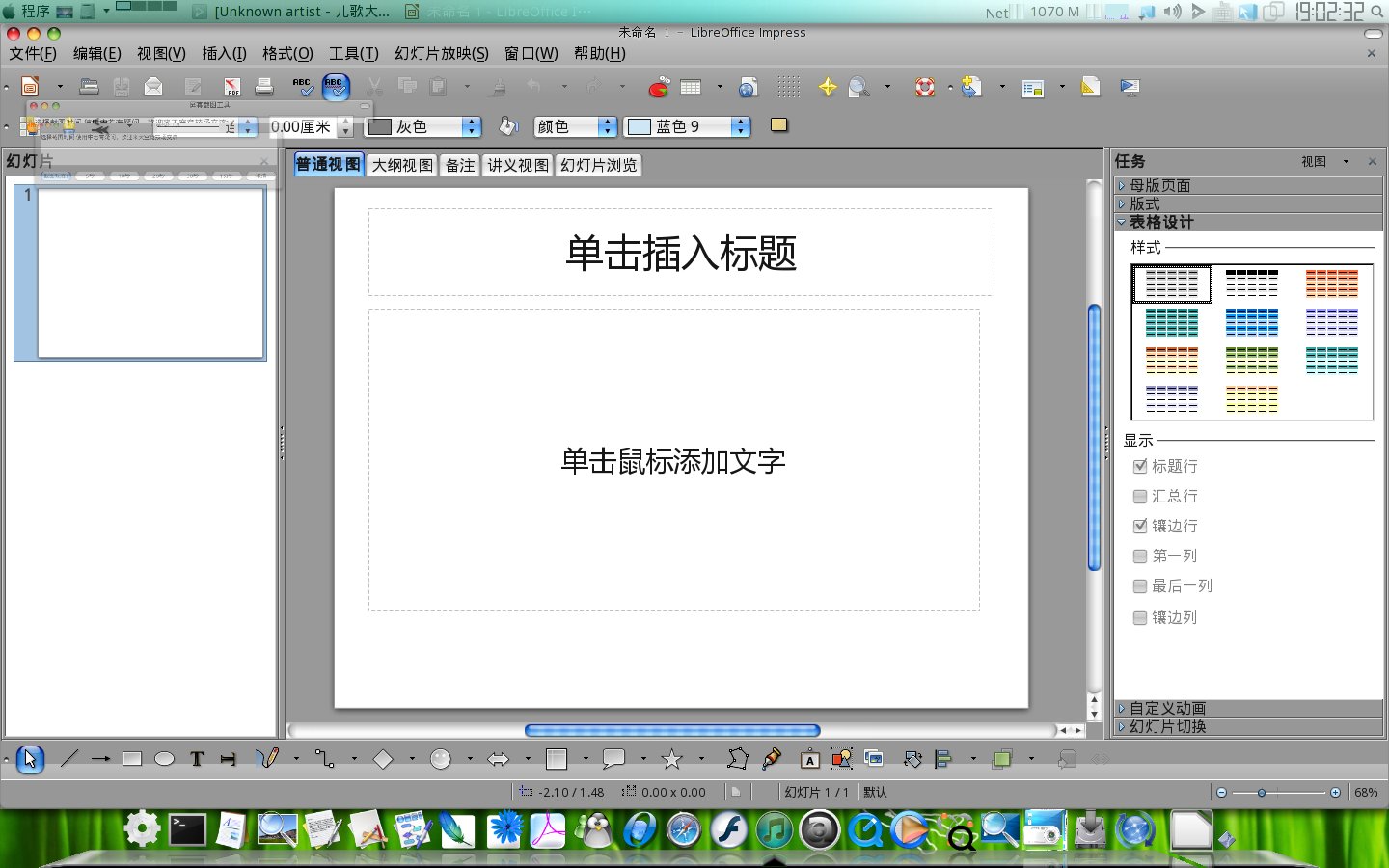The image size is (1389, 868).
Task: Toggle the 标题行 checkbox
Action: point(1140,466)
